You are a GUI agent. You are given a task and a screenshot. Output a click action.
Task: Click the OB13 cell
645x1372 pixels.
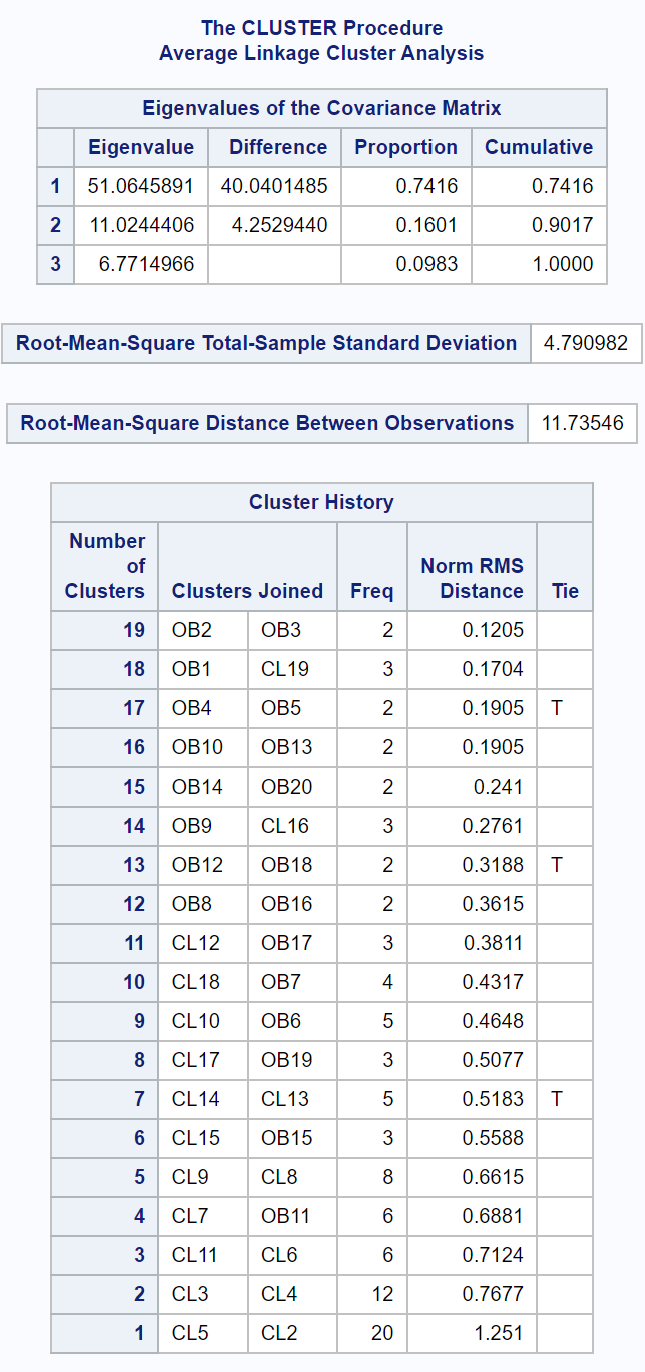(x=293, y=747)
